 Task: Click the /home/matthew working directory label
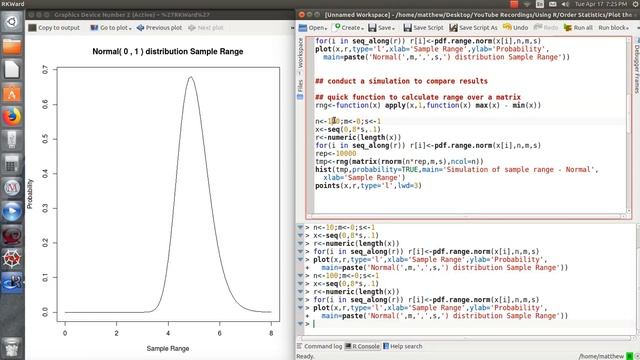(602, 356)
